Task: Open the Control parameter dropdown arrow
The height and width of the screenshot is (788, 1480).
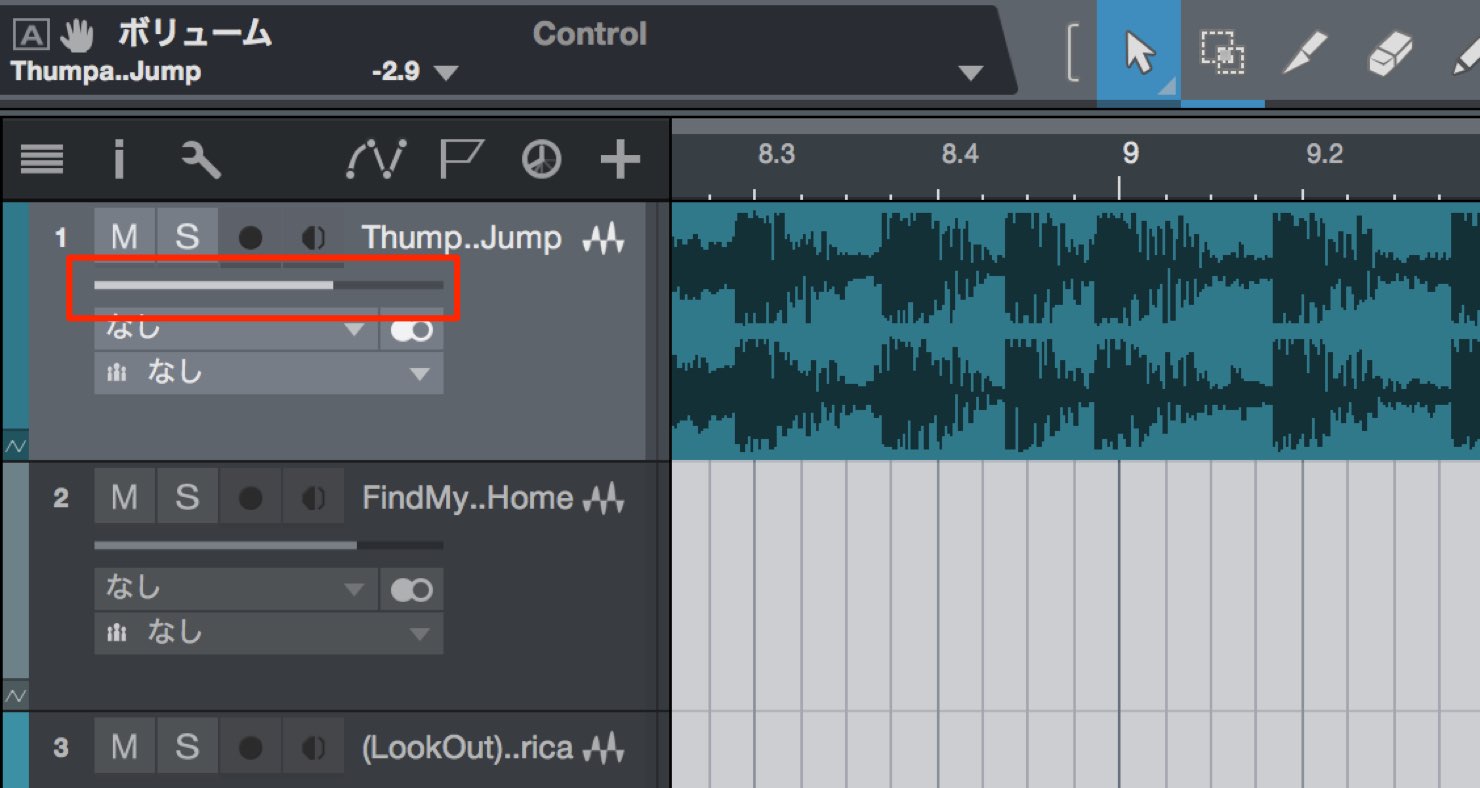Action: pos(970,73)
